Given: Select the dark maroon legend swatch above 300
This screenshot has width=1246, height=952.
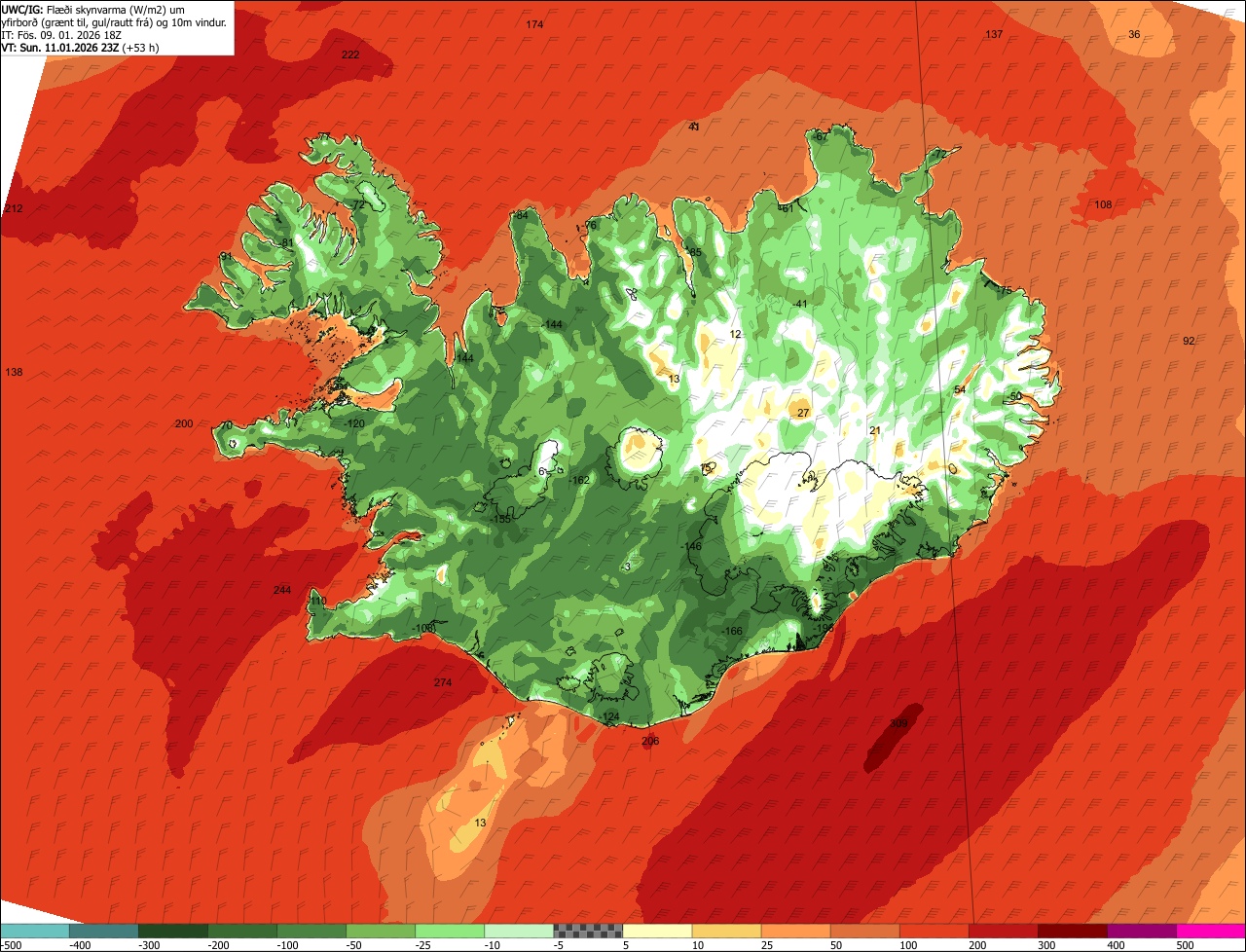Looking at the screenshot, I should coord(1073,931).
